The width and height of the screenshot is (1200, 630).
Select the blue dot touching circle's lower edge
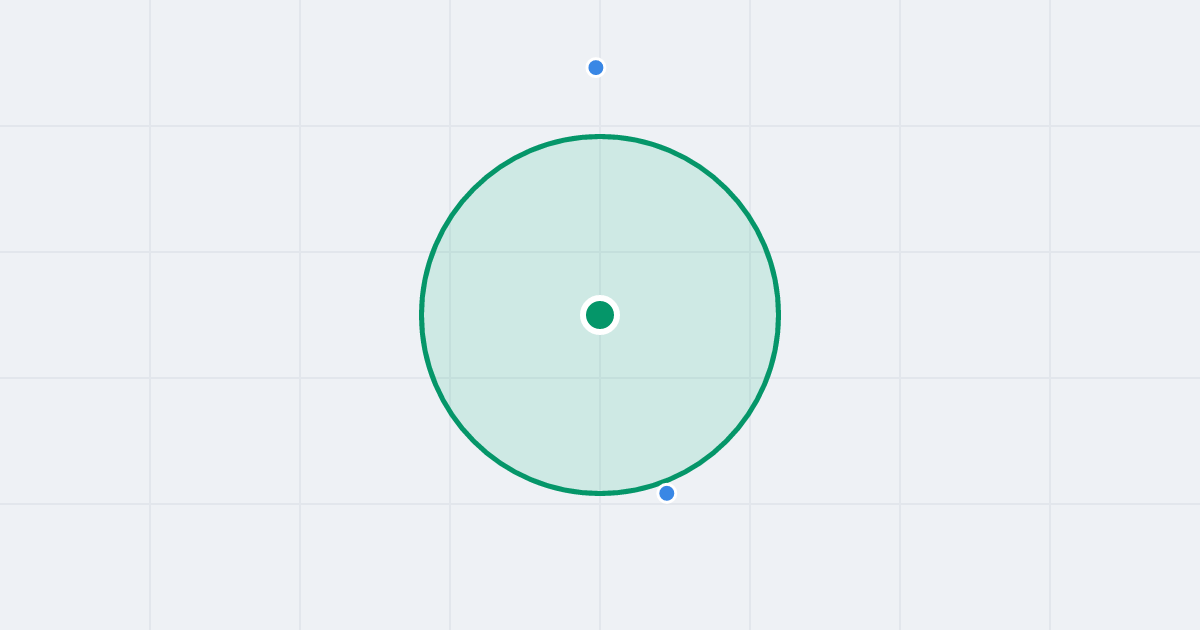[x=667, y=493]
